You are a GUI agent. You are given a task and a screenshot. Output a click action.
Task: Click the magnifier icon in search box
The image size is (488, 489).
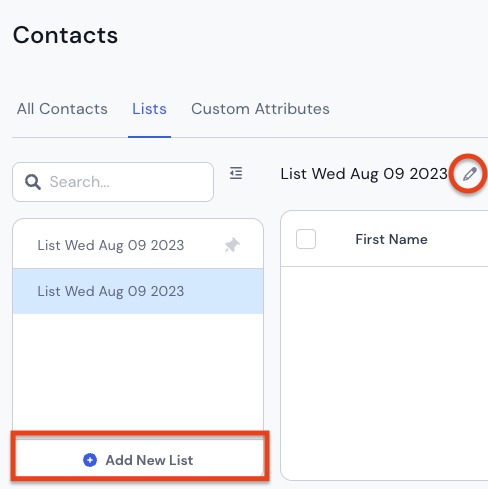click(x=33, y=182)
